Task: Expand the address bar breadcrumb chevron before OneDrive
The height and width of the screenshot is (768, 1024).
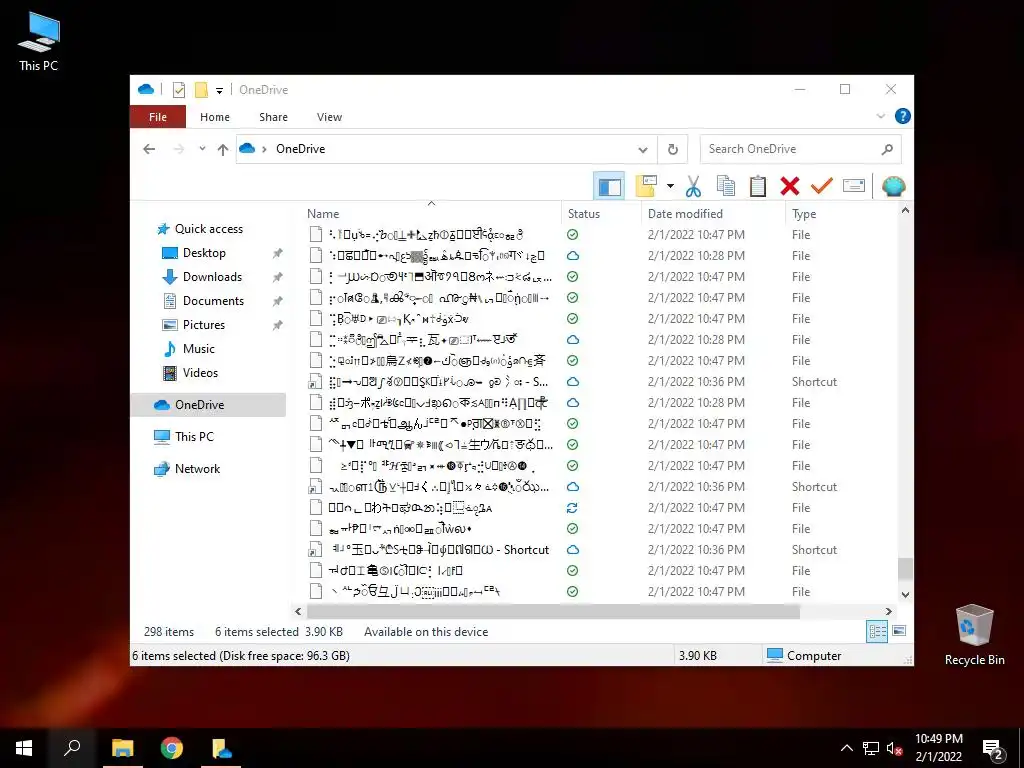Action: point(264,149)
